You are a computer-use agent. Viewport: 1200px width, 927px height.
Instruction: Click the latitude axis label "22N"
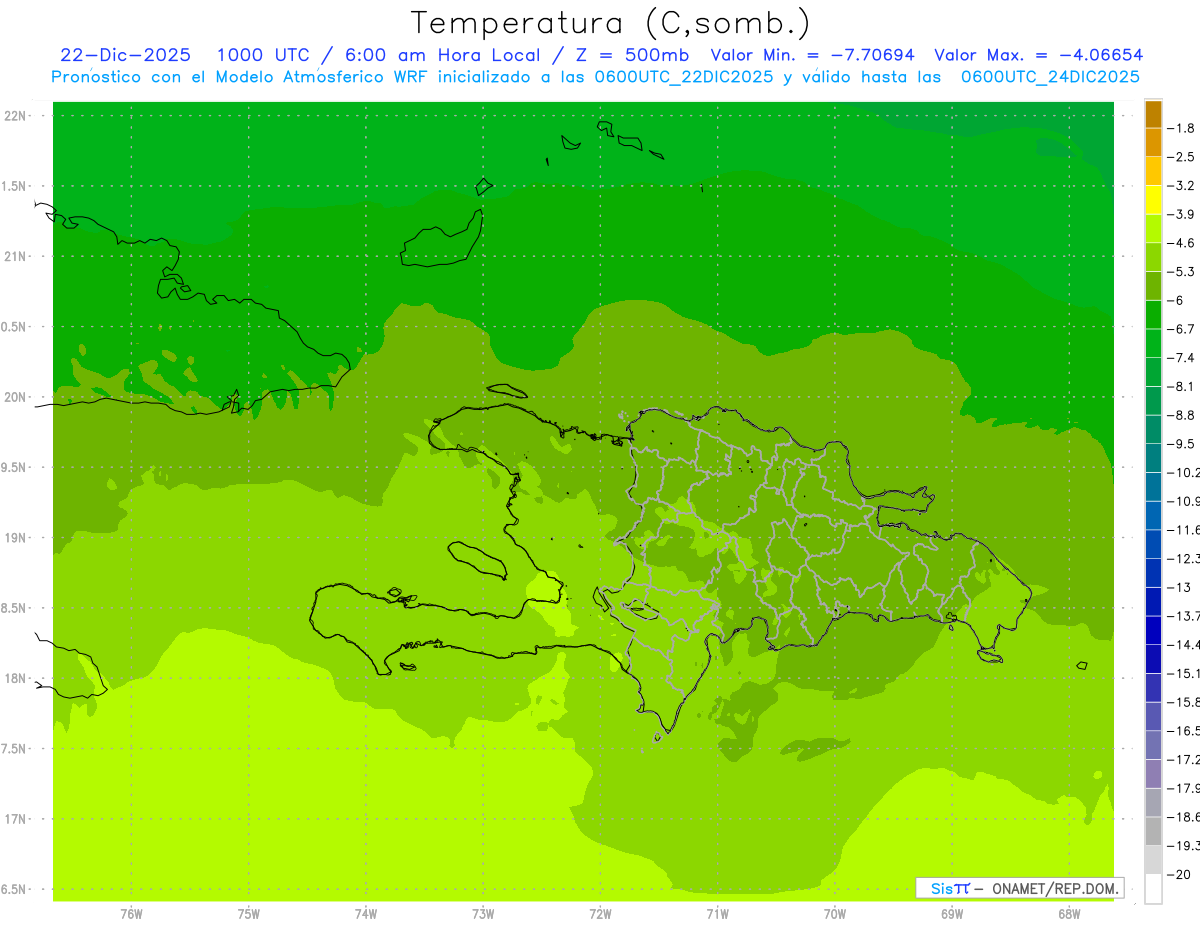tap(16, 116)
